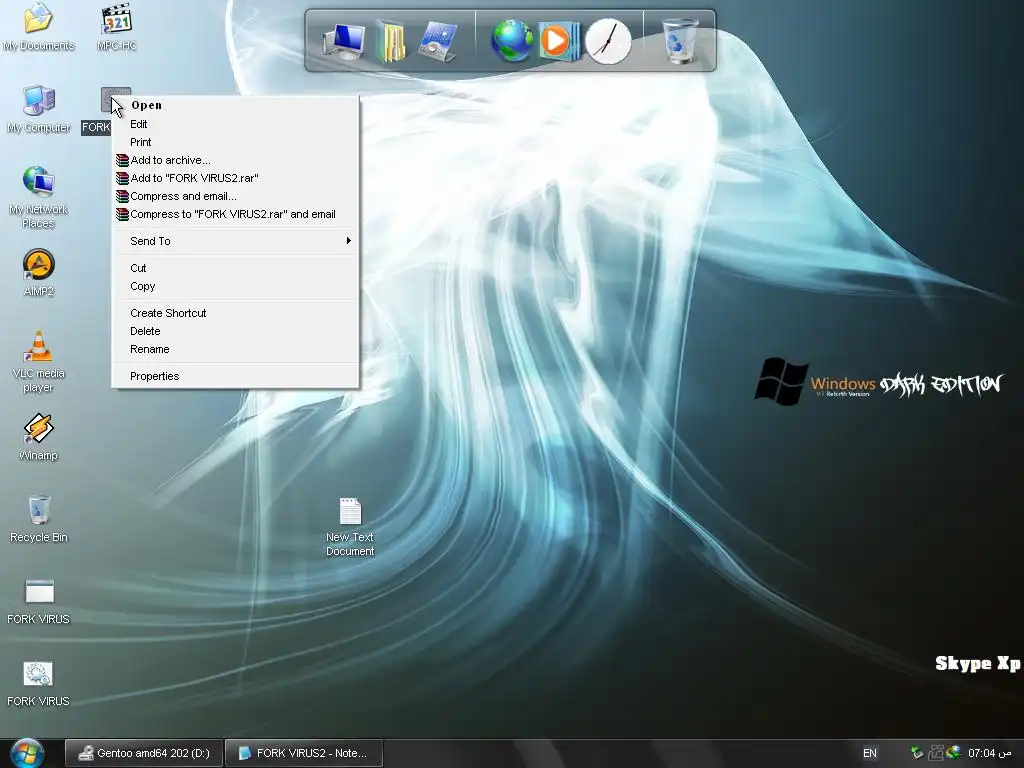Select Add to archive... menu entry
1024x768 pixels.
pos(235,160)
